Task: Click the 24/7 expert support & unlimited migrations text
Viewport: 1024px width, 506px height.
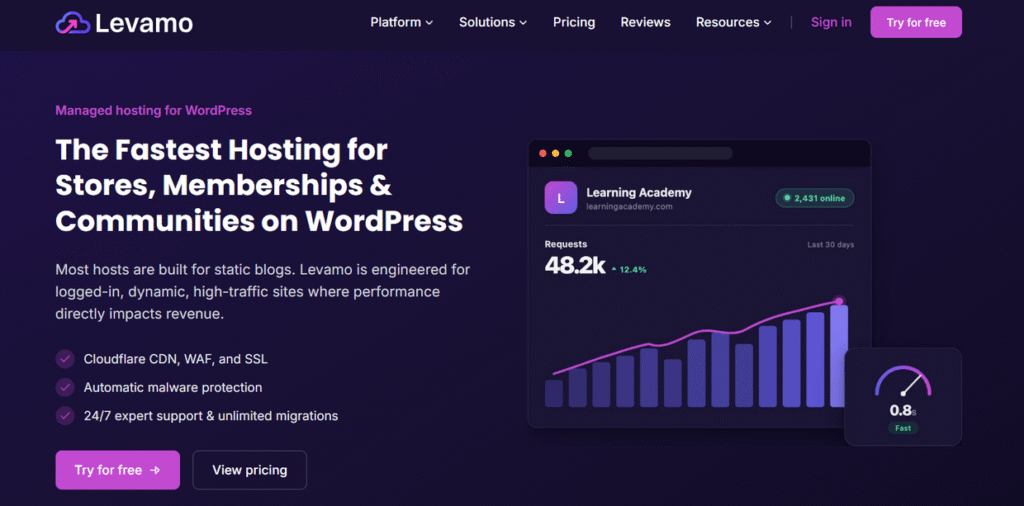Action: 211,415
